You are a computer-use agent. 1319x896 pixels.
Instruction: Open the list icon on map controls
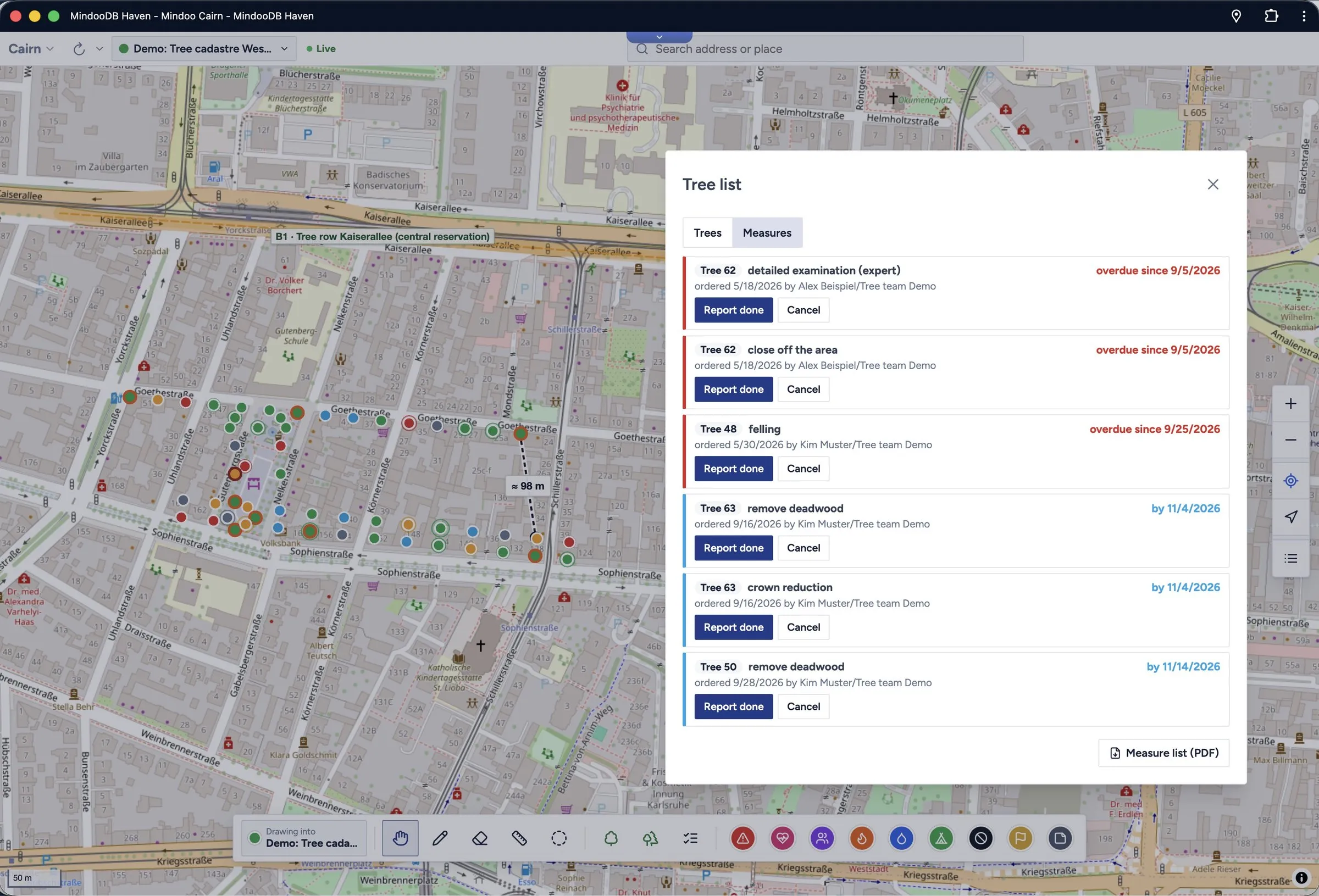pyautogui.click(x=1290, y=558)
